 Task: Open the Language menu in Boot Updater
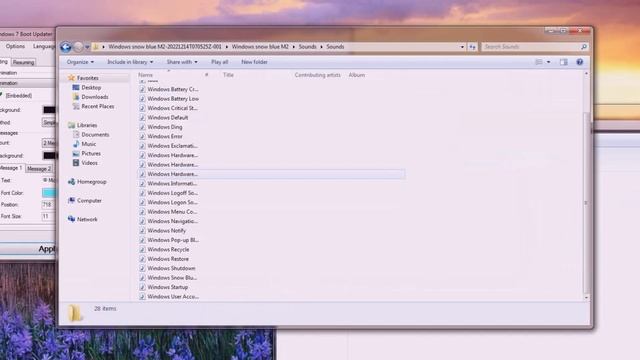click(44, 46)
